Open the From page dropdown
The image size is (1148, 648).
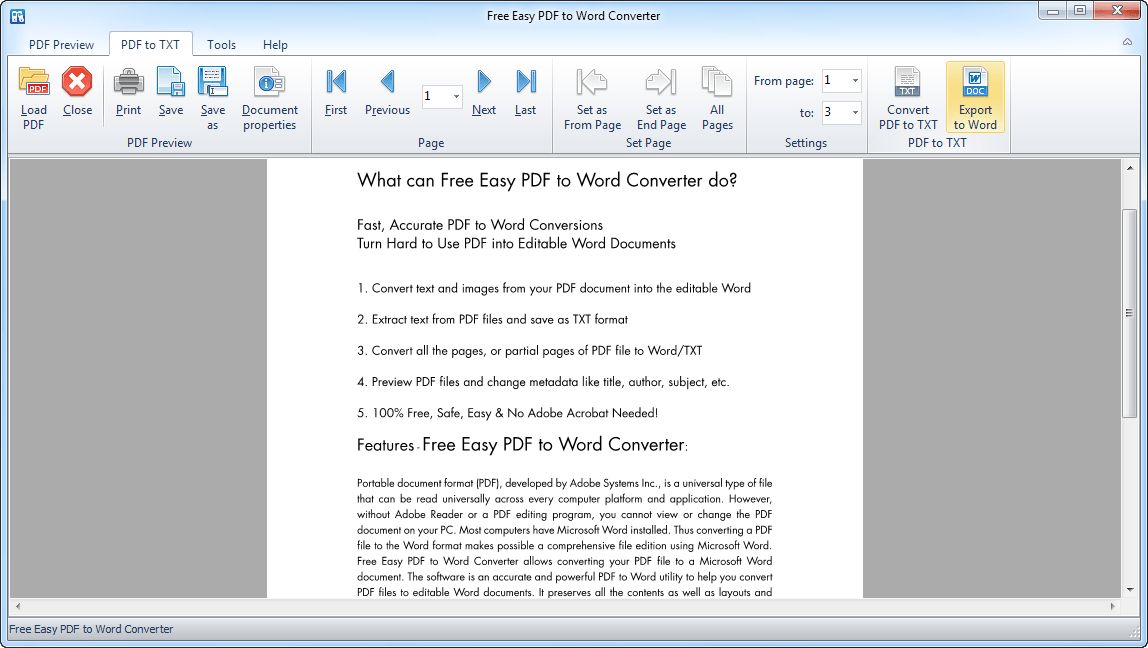pyautogui.click(x=856, y=80)
